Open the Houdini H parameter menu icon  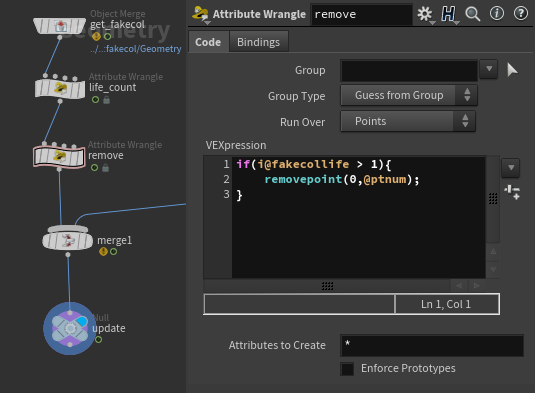448,14
